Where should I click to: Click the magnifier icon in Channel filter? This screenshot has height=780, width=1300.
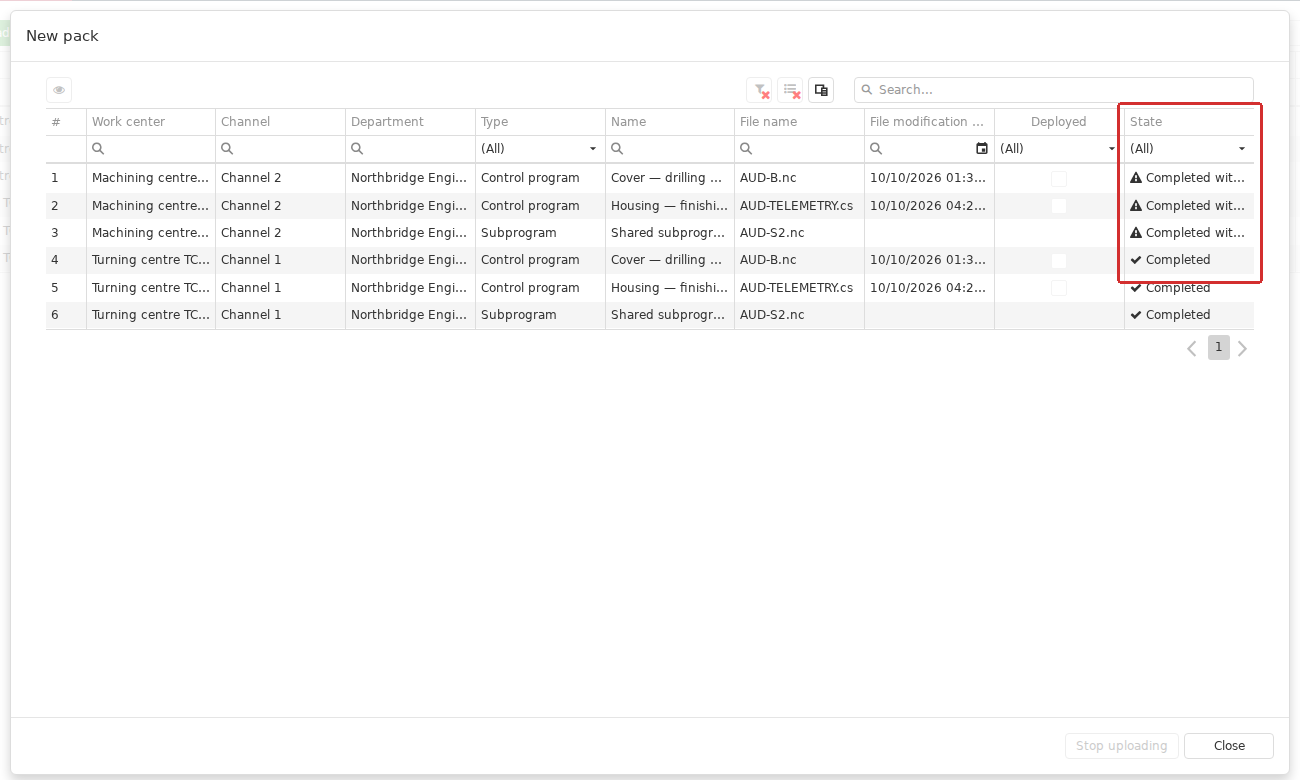pyautogui.click(x=227, y=149)
